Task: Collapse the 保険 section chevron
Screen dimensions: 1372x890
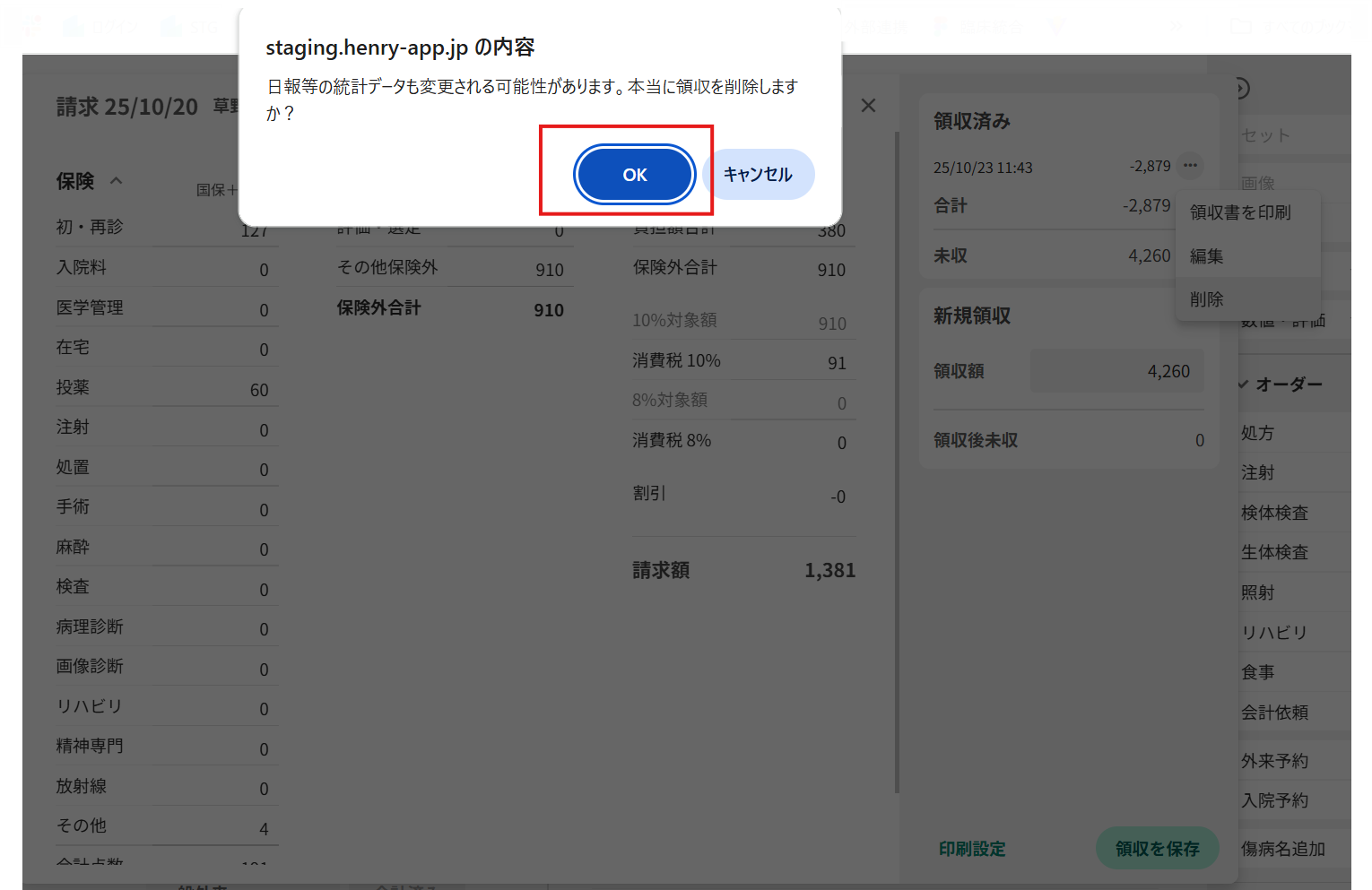Action: 116,181
